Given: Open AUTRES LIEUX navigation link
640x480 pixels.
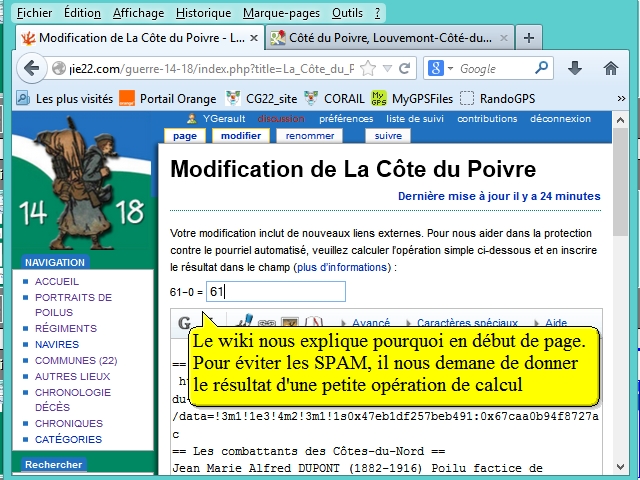Looking at the screenshot, I should click(73, 376).
